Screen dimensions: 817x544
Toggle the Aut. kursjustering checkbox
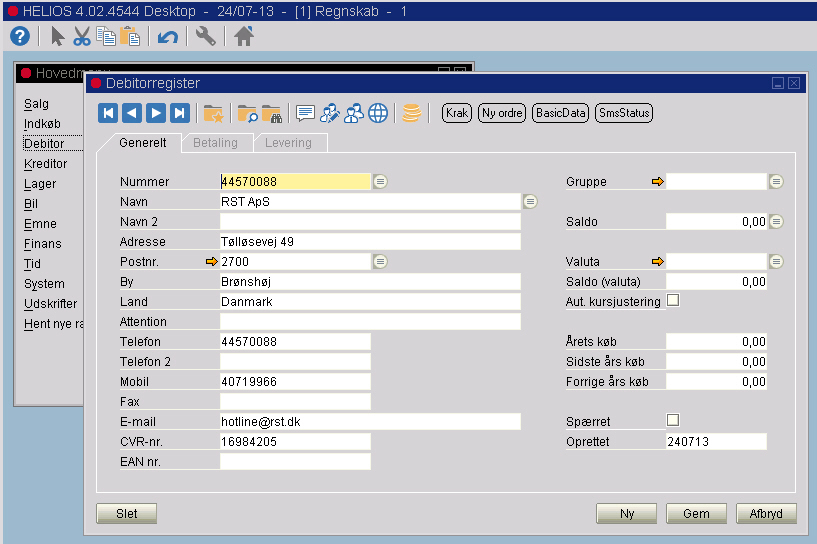click(x=673, y=300)
